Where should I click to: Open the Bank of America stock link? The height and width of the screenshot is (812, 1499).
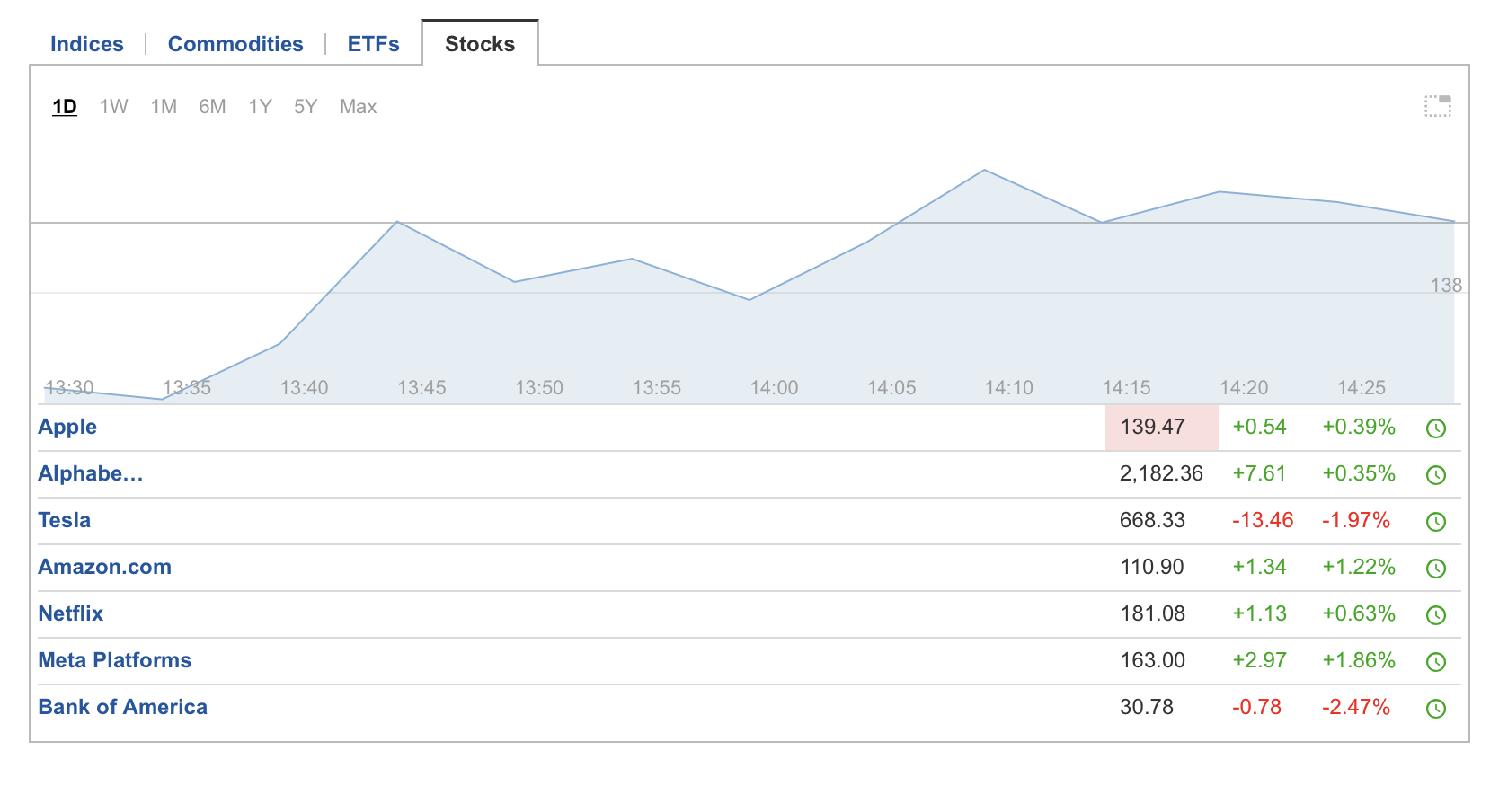pos(123,707)
